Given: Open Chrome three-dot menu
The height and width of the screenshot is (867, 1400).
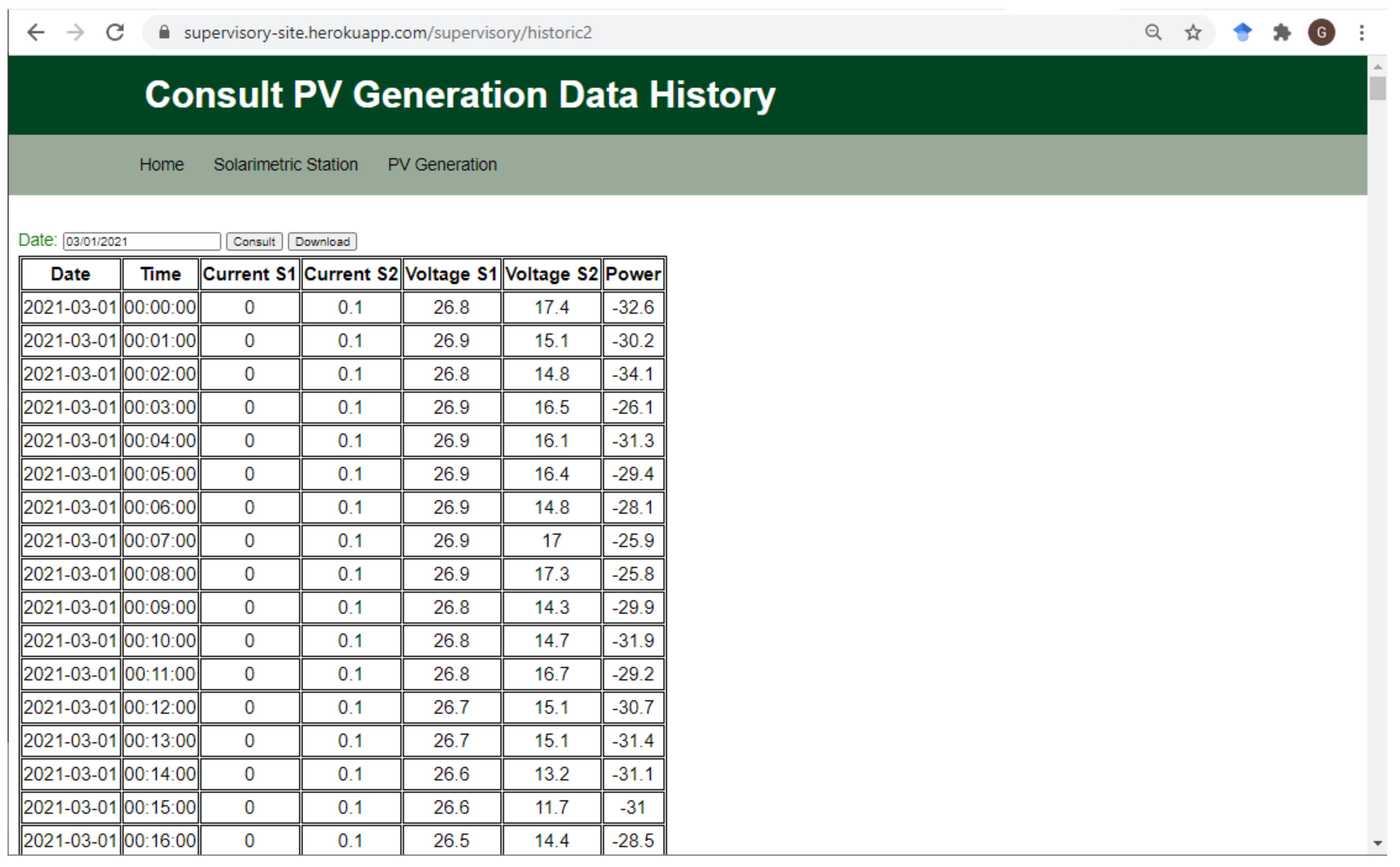Looking at the screenshot, I should 1361,33.
